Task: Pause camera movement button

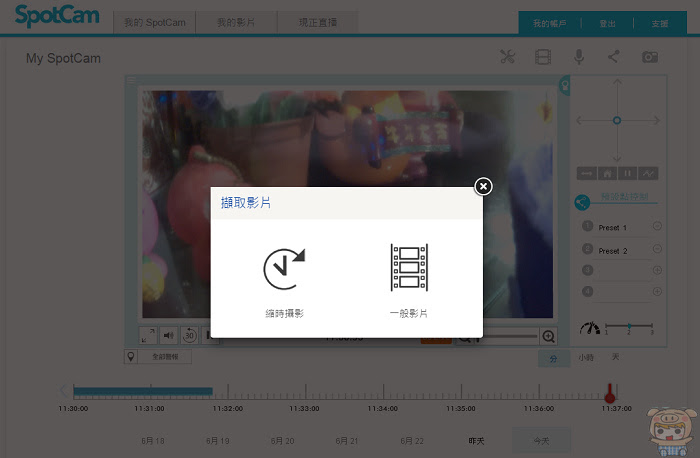Action: pos(628,173)
